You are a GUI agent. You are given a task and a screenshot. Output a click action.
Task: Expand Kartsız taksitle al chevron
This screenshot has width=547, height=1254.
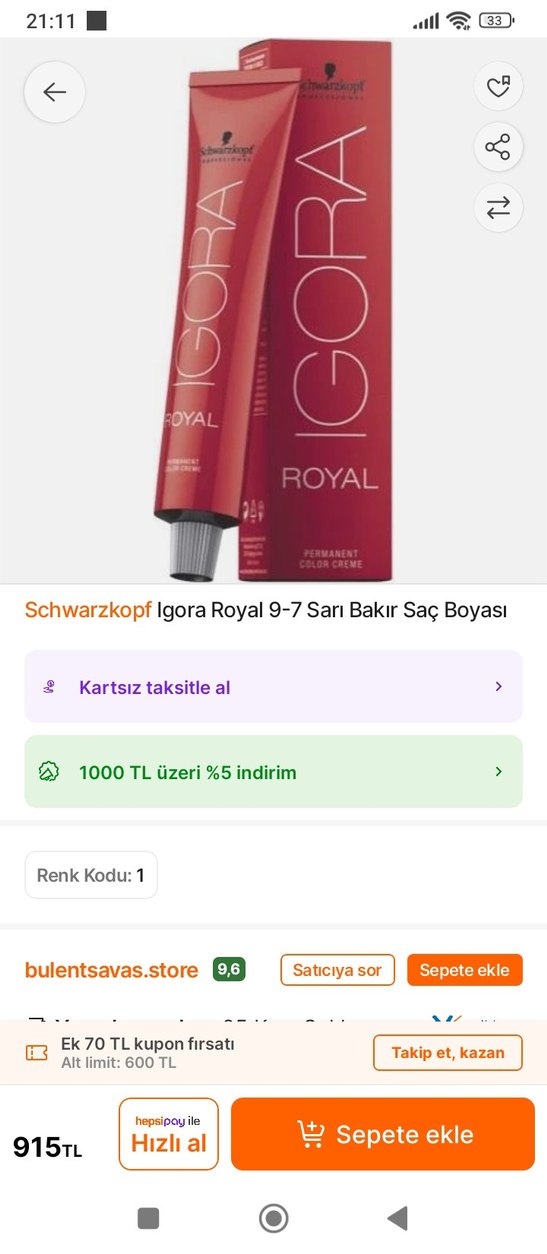pos(498,687)
